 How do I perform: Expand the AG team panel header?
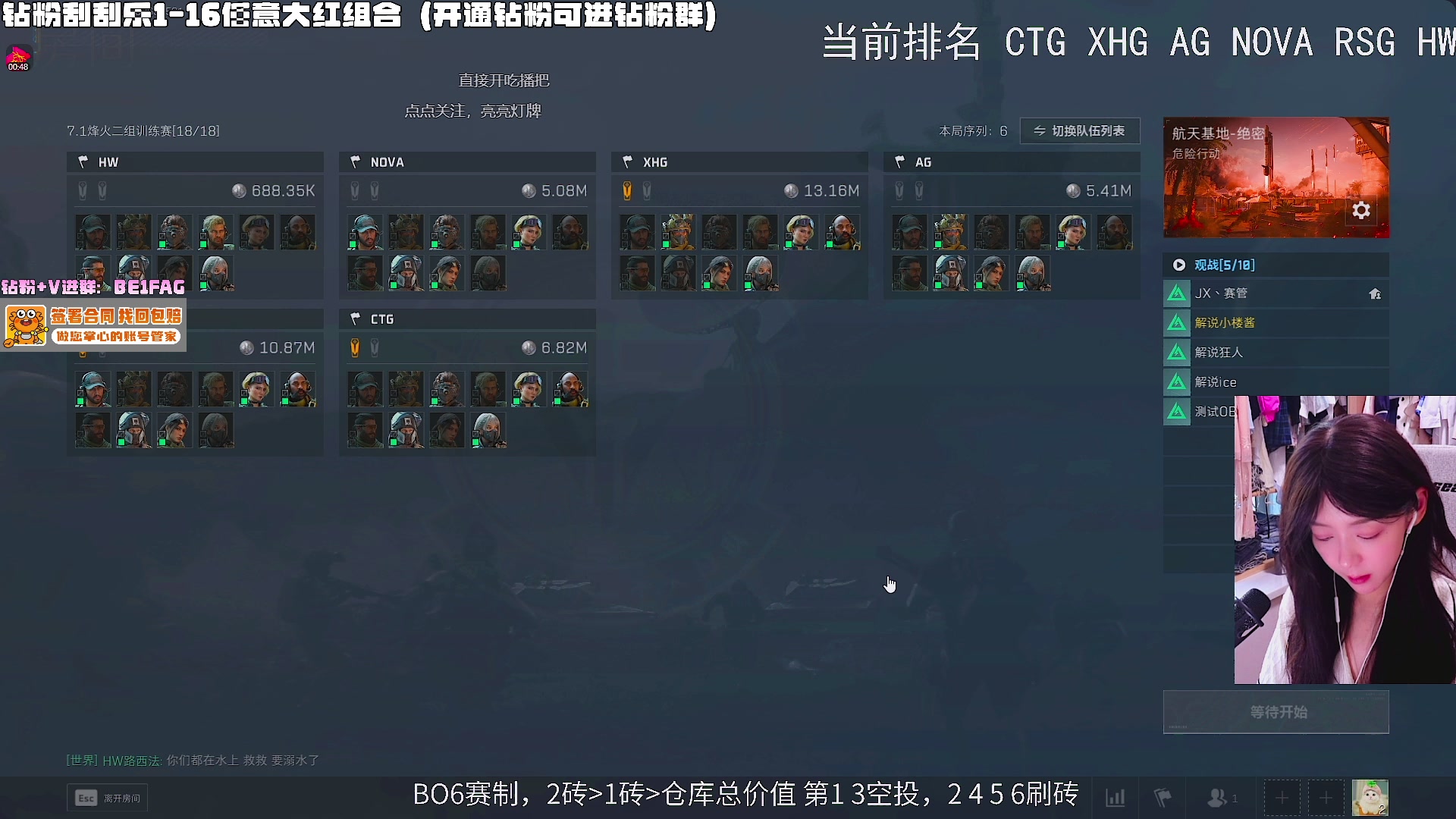pyautogui.click(x=1012, y=162)
